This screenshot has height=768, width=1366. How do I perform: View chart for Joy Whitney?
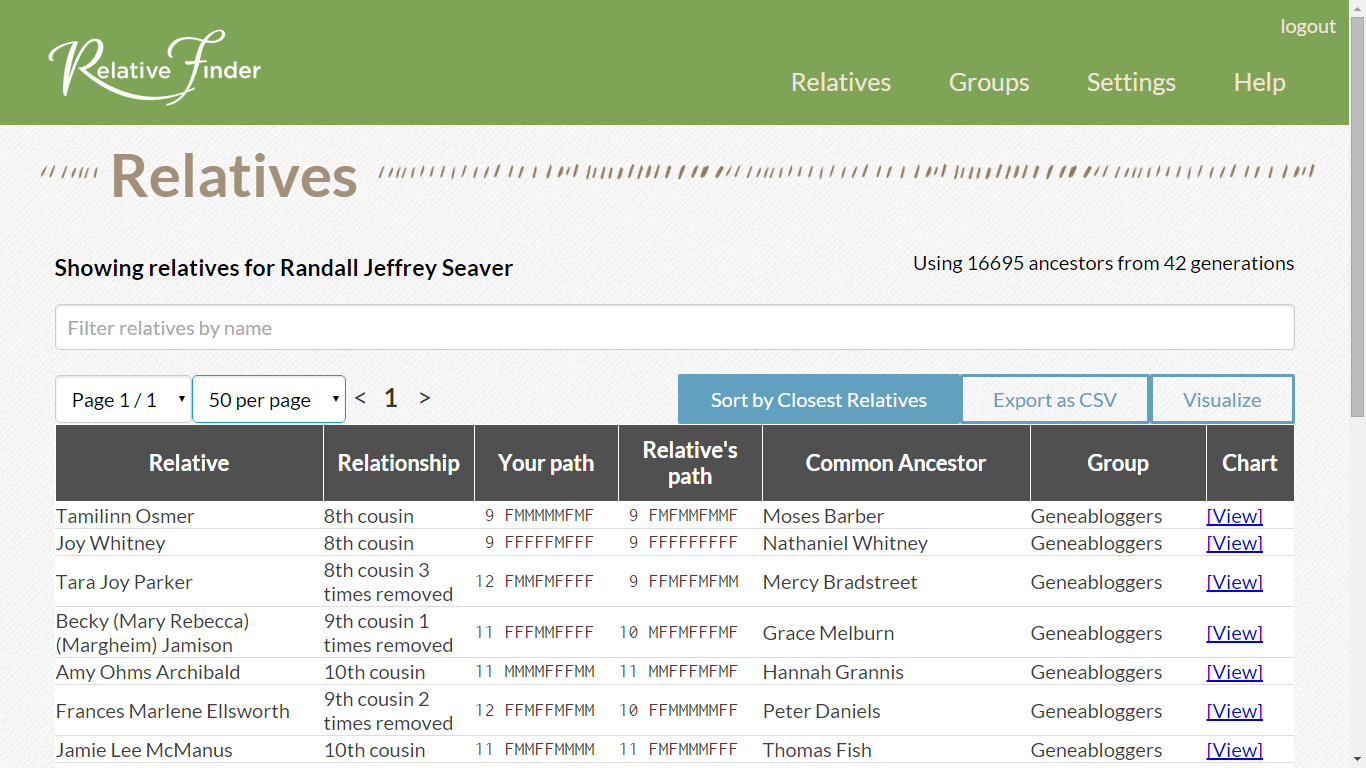point(1234,543)
